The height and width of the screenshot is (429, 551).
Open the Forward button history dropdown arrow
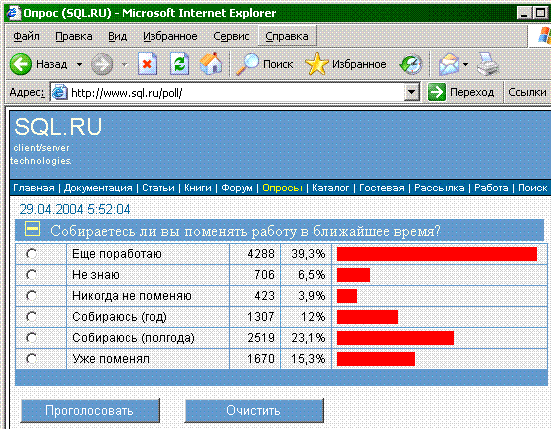coord(124,64)
